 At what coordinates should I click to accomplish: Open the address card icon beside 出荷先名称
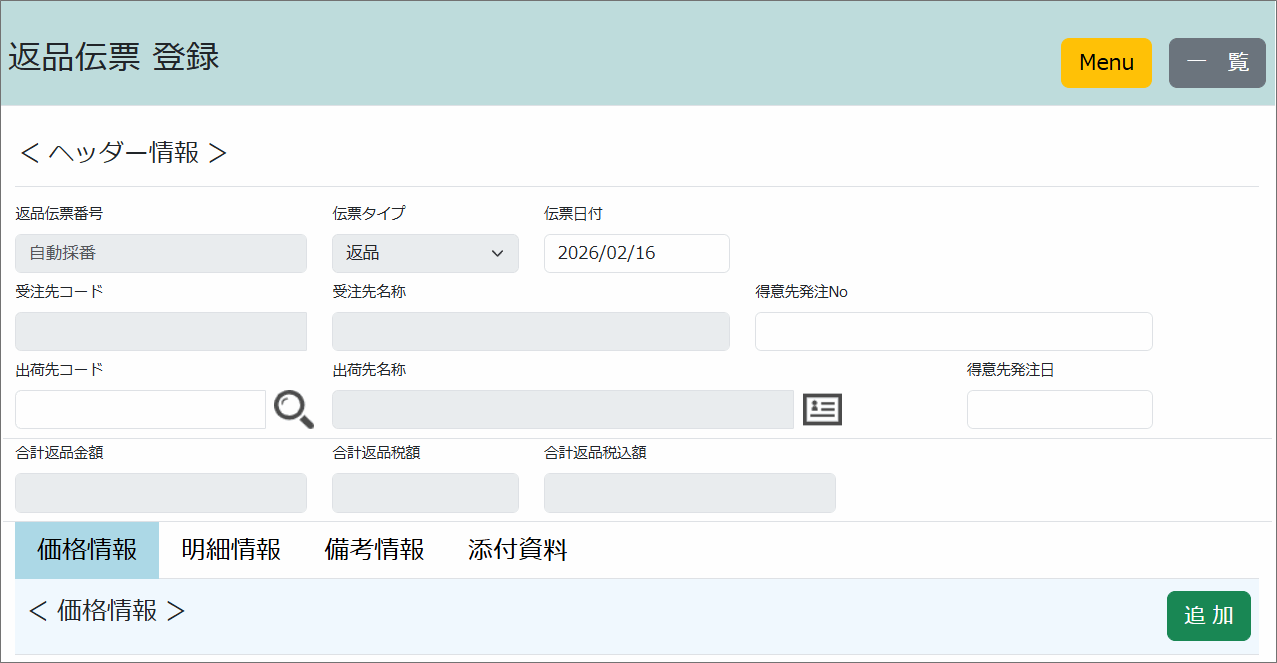tap(822, 409)
